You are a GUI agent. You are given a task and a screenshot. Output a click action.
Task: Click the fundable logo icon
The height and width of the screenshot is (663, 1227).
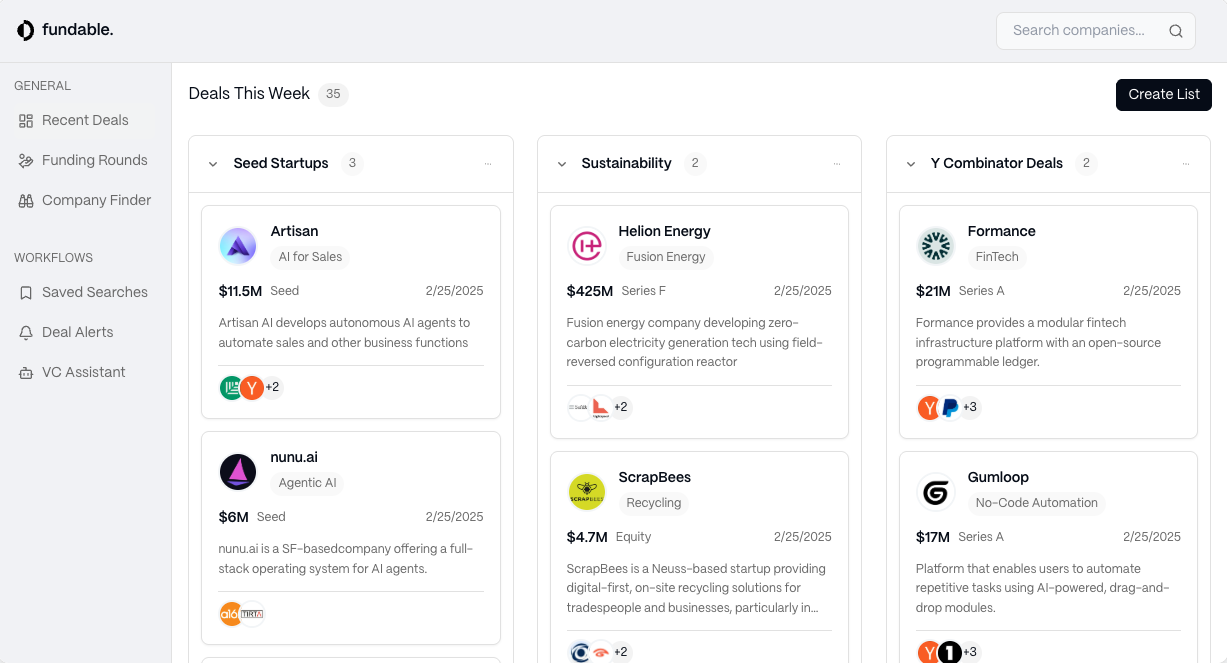pos(26,31)
